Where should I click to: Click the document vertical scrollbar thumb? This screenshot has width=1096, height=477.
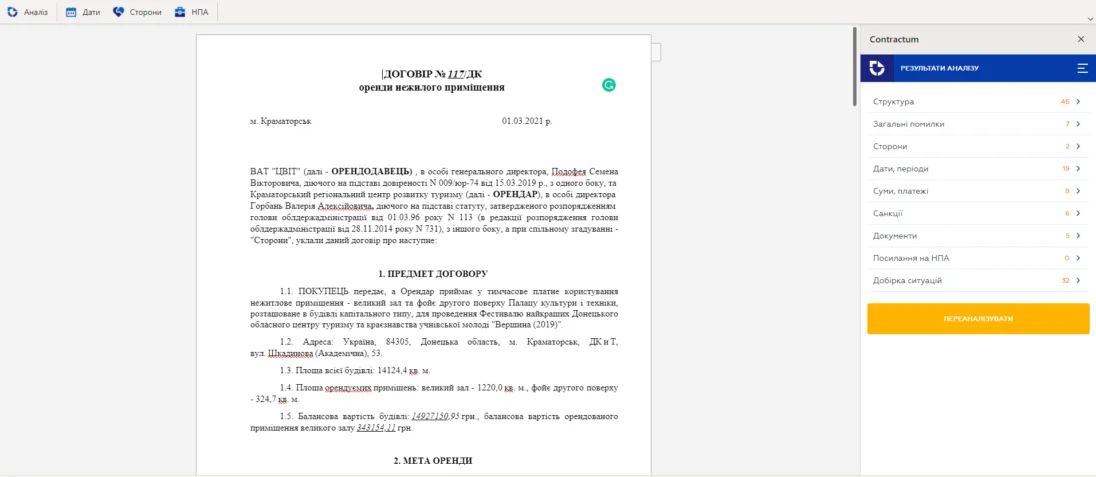pyautogui.click(x=854, y=66)
